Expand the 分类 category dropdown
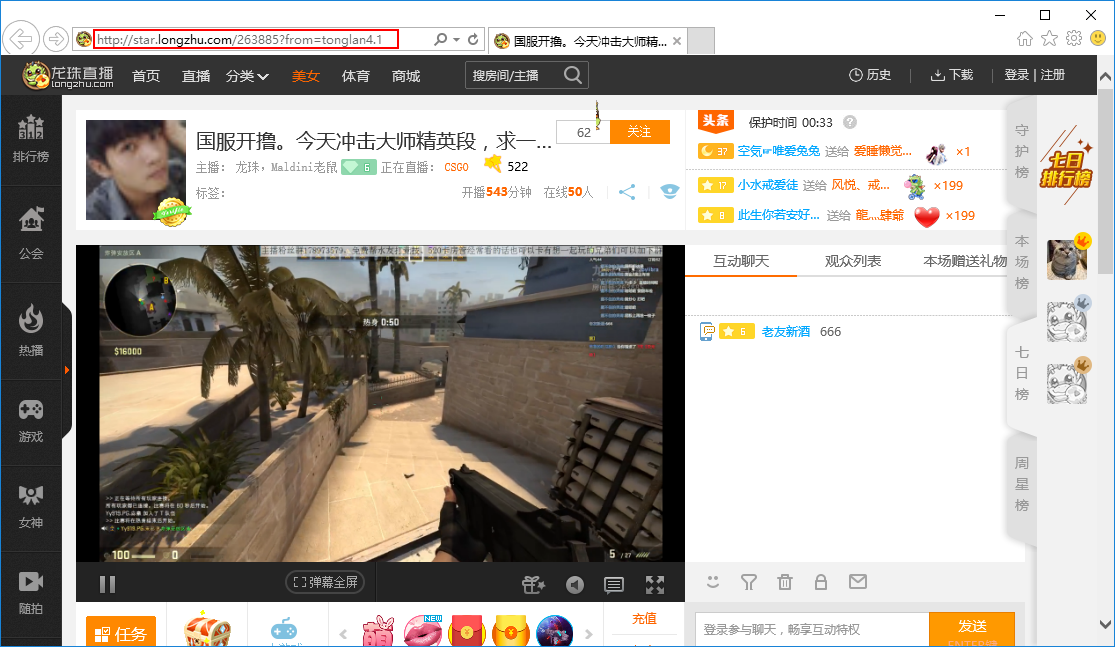1115x647 pixels. tap(247, 76)
